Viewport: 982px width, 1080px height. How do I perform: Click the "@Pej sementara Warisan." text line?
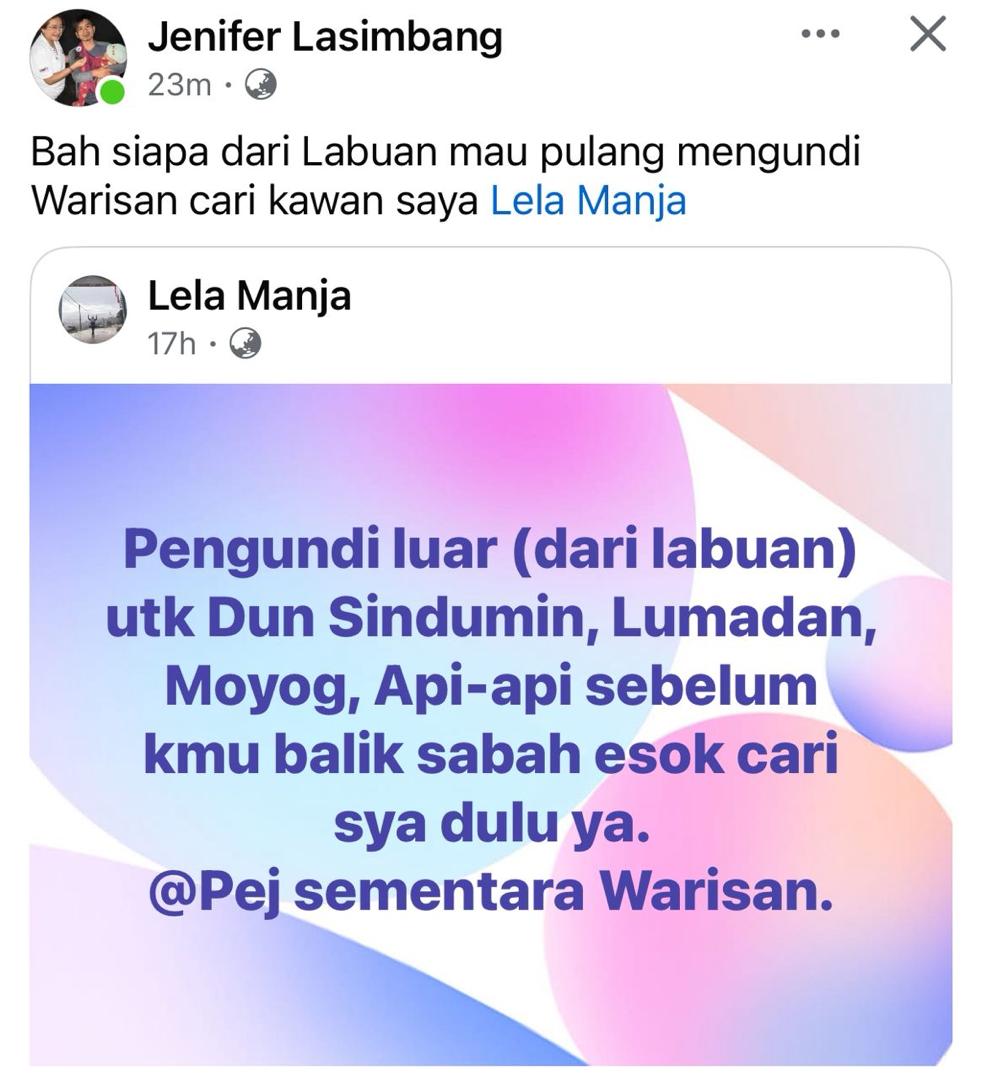491,892
